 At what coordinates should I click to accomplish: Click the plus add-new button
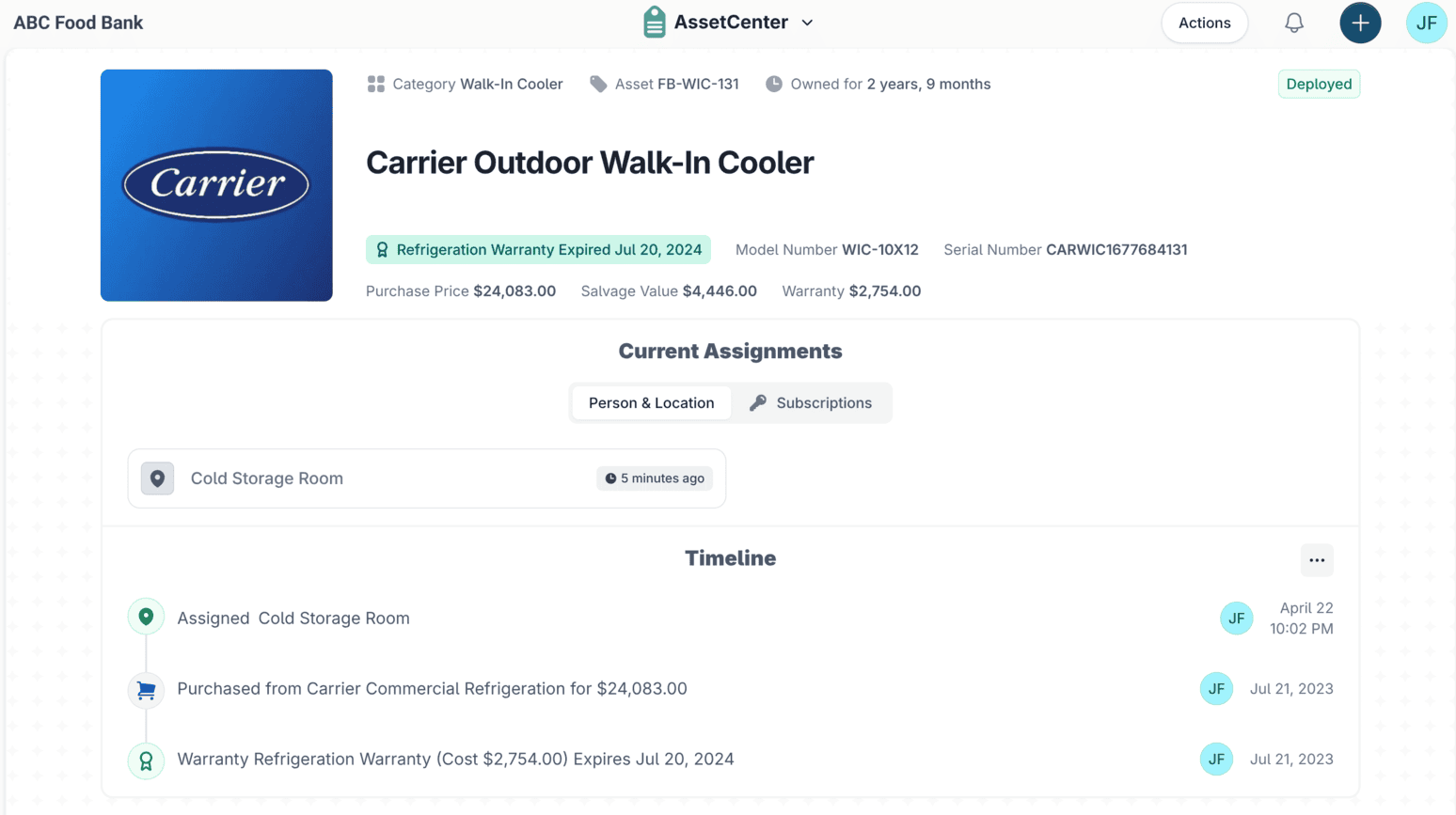tap(1360, 23)
